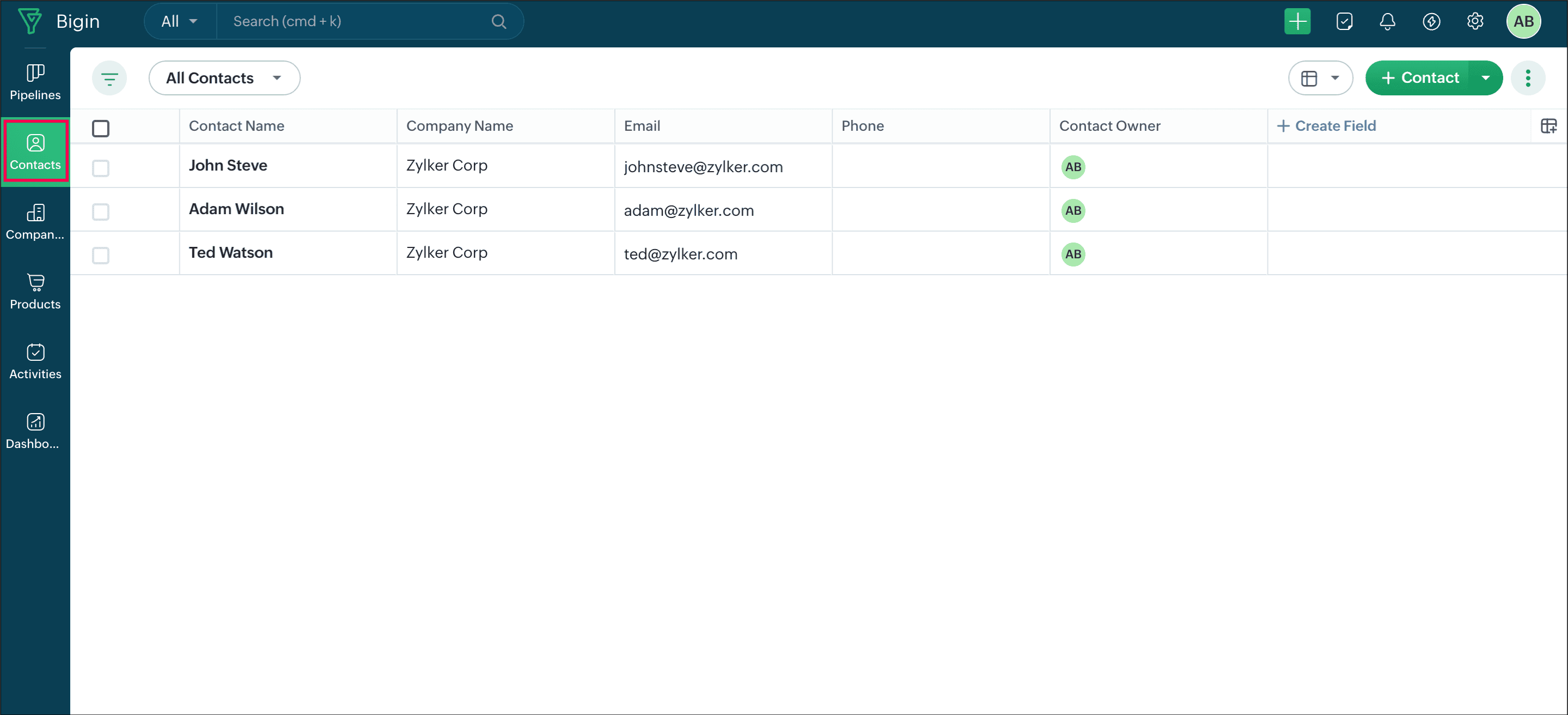
Task: Open the view layout switcher dropdown
Action: click(1320, 78)
